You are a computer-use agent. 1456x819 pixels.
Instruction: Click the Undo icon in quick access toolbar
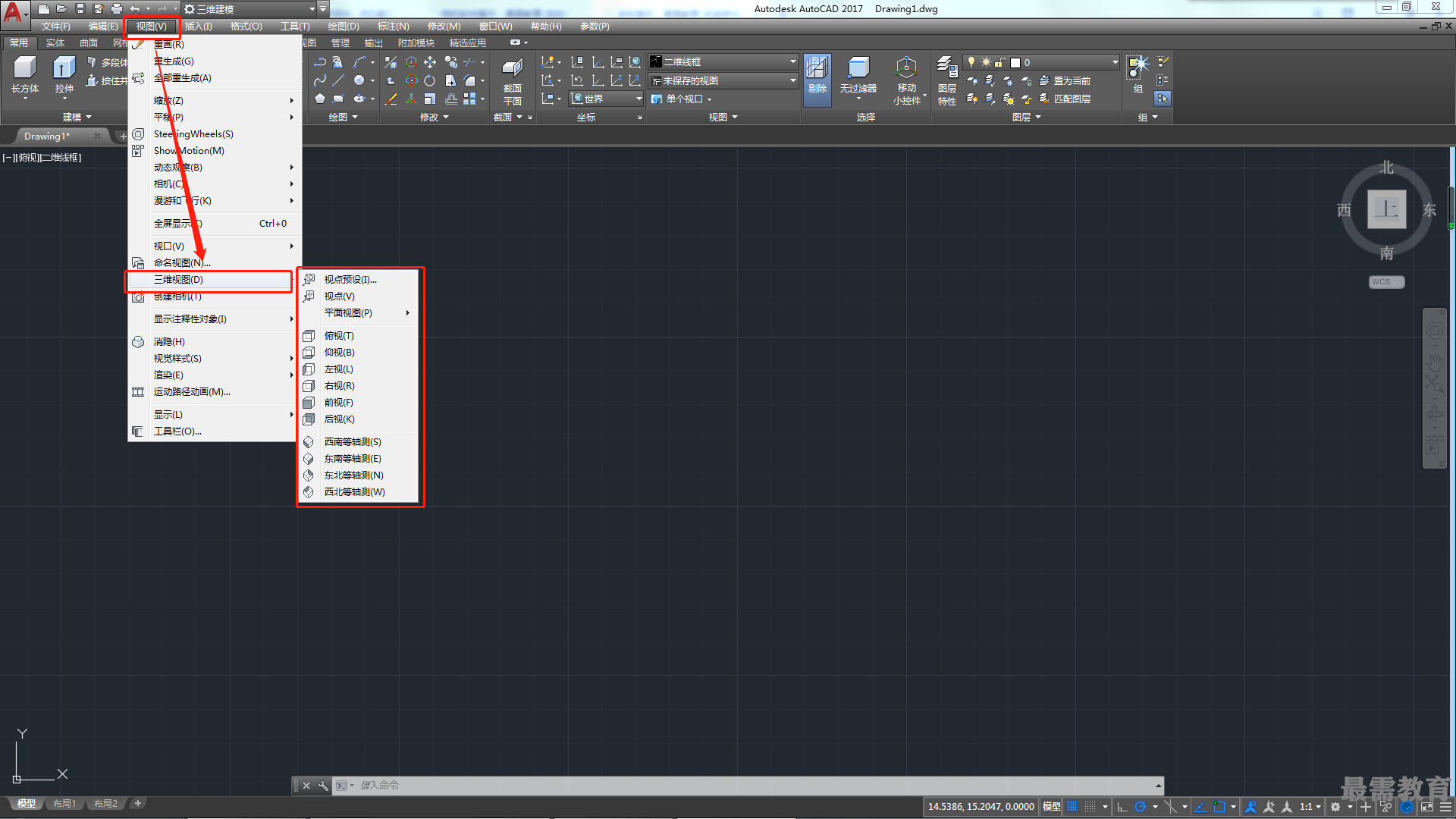point(134,9)
